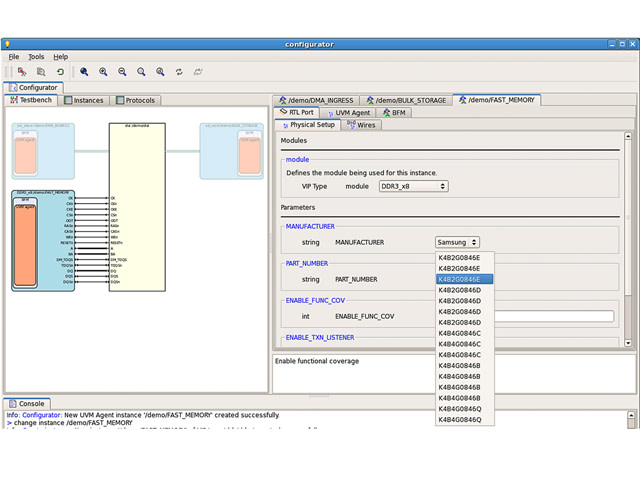Click the double-arrow refresh toolbar icon
Viewport: 640px width, 480px height.
point(179,72)
